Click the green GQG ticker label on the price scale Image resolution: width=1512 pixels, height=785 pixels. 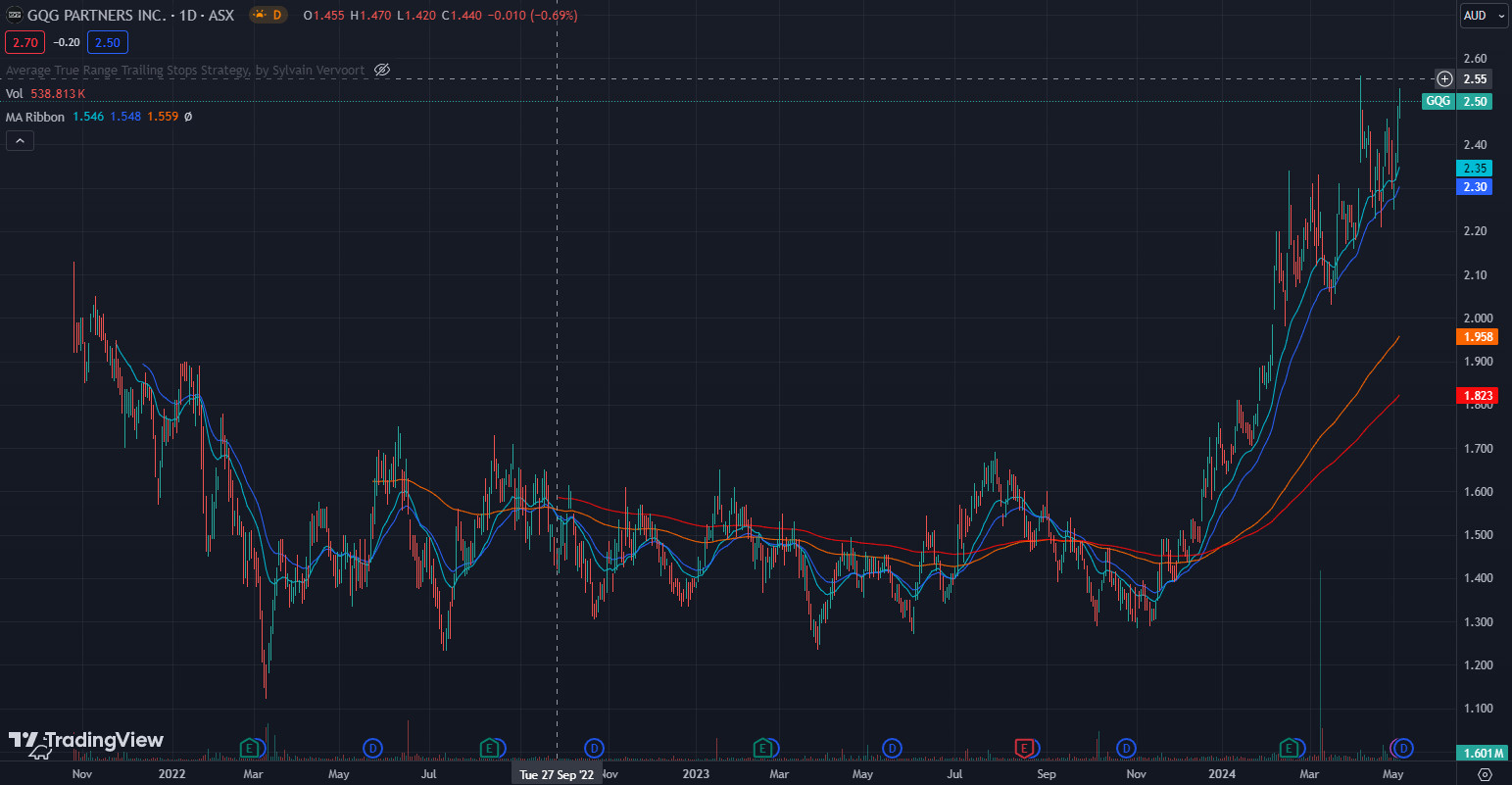point(1438,101)
